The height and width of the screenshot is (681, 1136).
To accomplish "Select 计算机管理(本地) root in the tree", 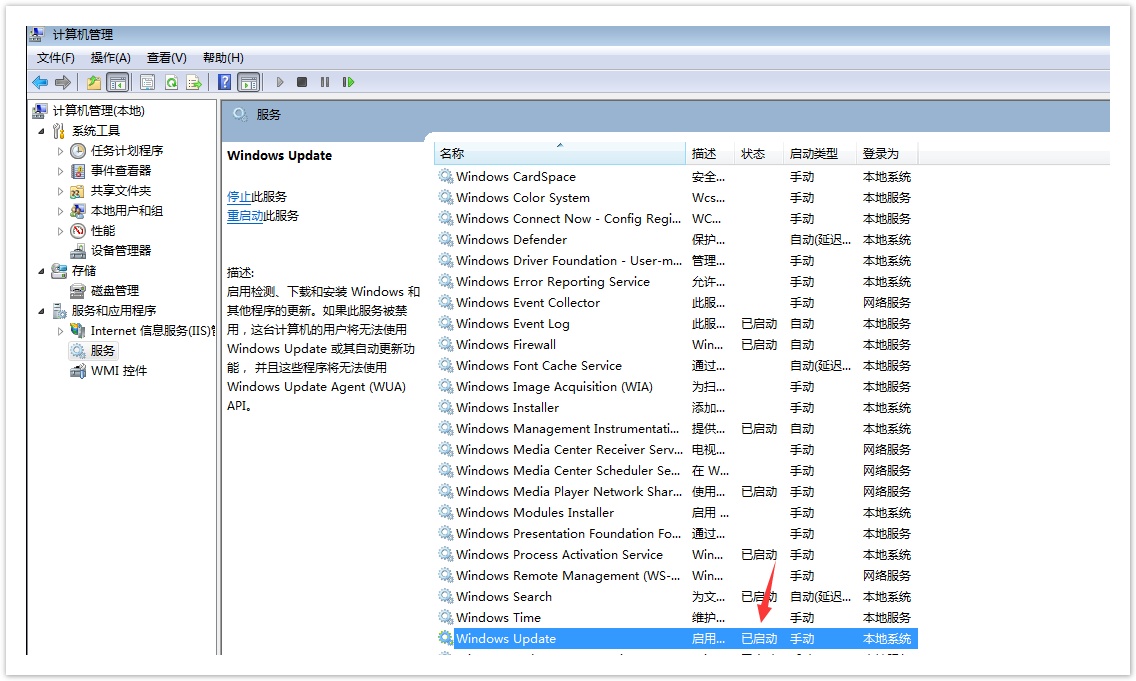I will (99, 111).
